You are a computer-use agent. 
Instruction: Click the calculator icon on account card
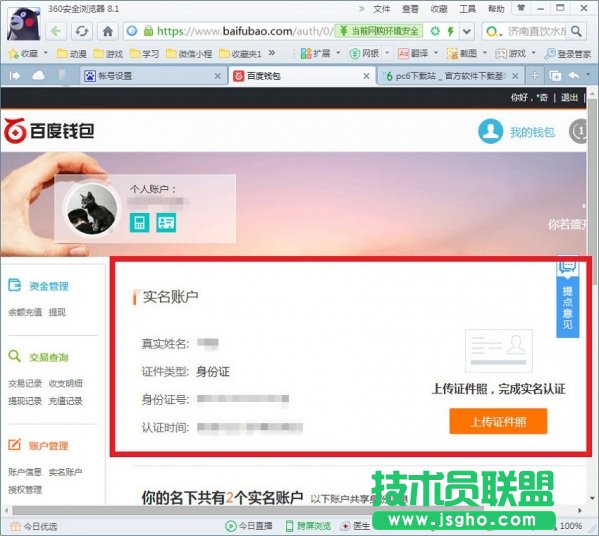point(139,222)
